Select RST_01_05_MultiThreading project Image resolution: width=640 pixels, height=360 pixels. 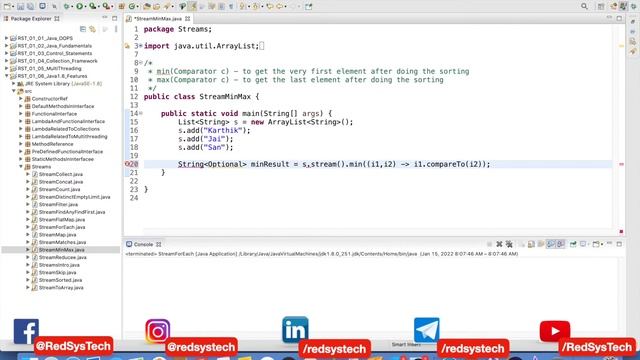pyautogui.click(x=49, y=69)
